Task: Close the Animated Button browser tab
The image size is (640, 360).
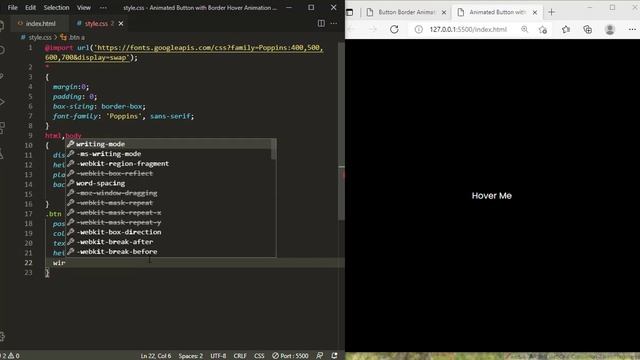Action: tap(535, 12)
